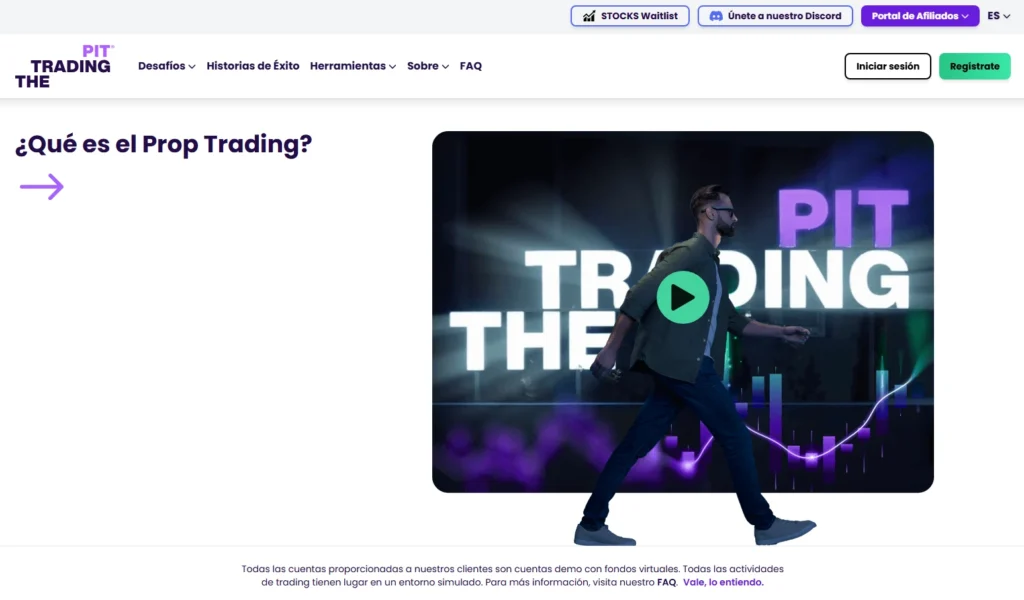Screen dimensions: 1024x600
Task: Click the ¿Qué es el Prop Trading? heading
Action: pyautogui.click(x=163, y=144)
